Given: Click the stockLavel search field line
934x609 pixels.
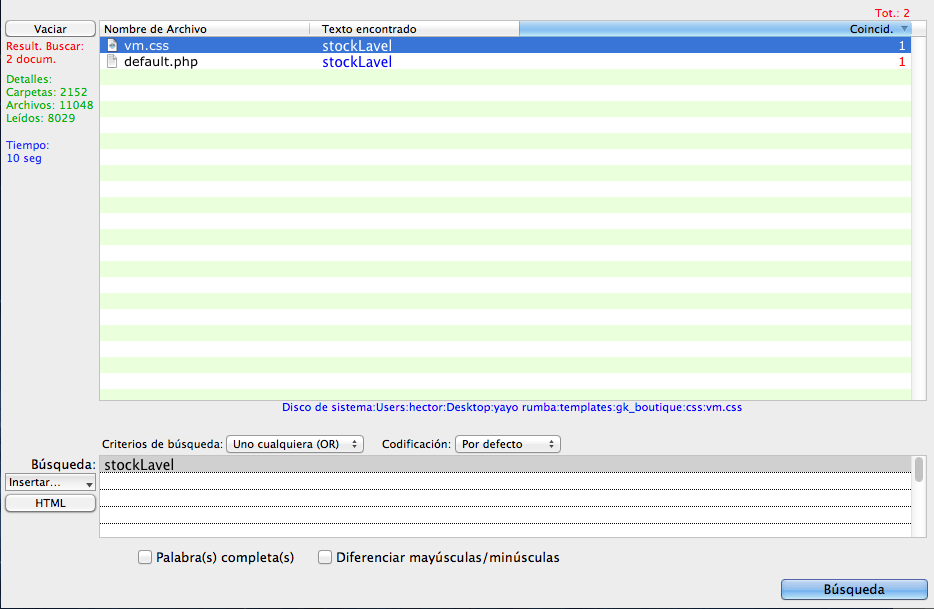Looking at the screenshot, I should point(505,464).
